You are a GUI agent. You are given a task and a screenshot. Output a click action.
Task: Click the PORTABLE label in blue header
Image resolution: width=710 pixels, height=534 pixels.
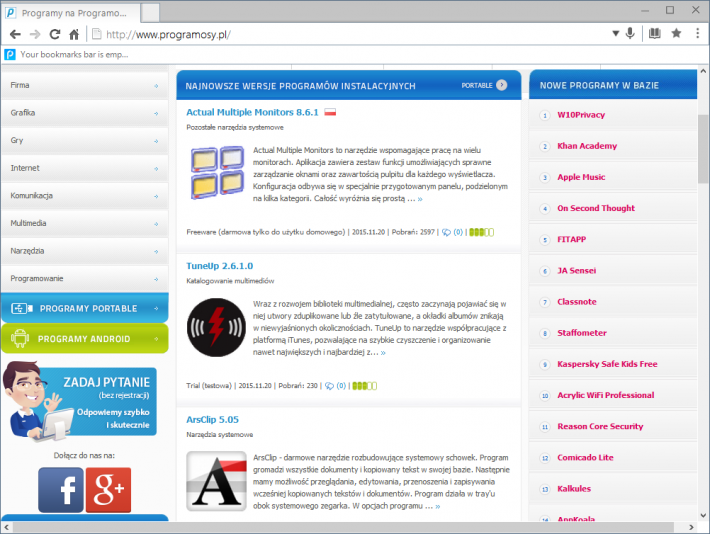(x=477, y=85)
